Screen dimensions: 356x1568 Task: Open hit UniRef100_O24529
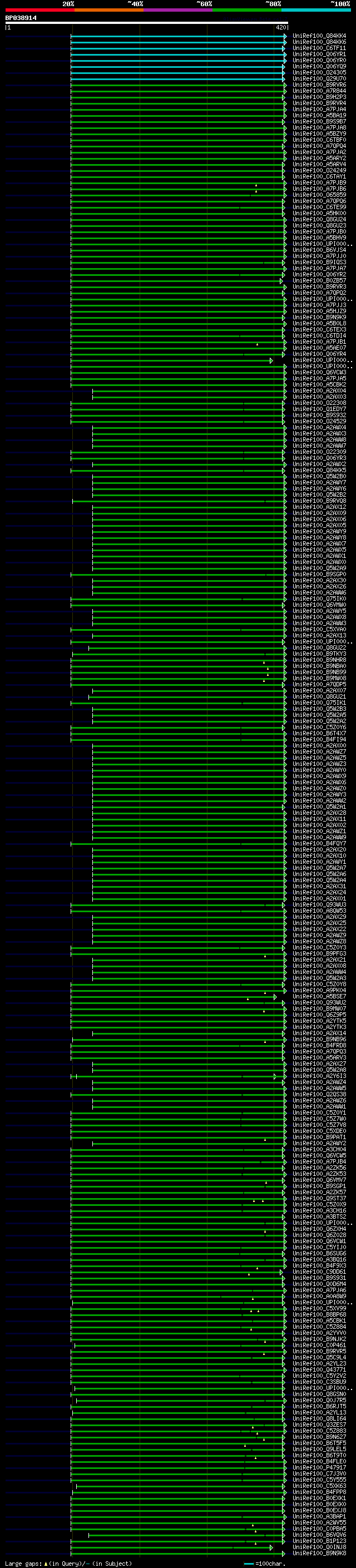pyautogui.click(x=319, y=421)
